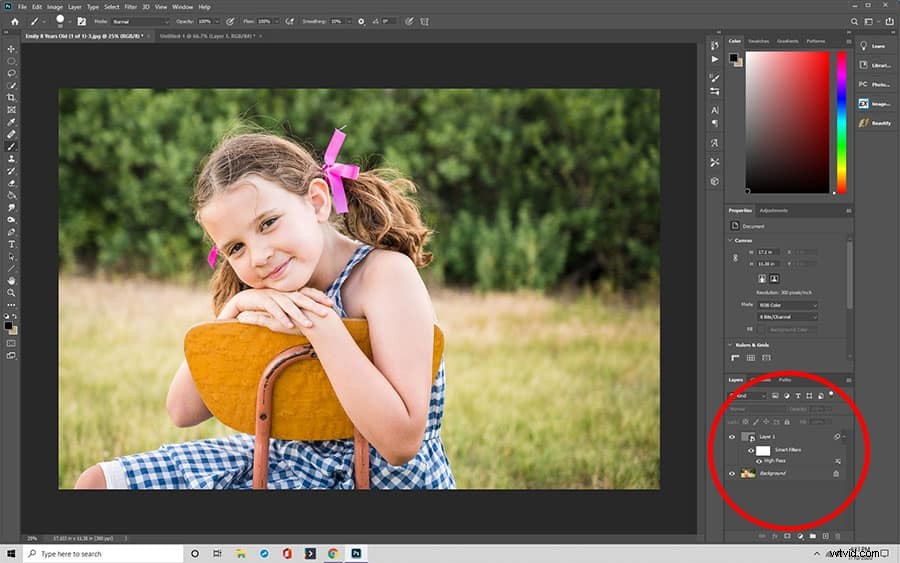
Task: Toggle Smart Filters visibility eye
Action: (x=751, y=451)
